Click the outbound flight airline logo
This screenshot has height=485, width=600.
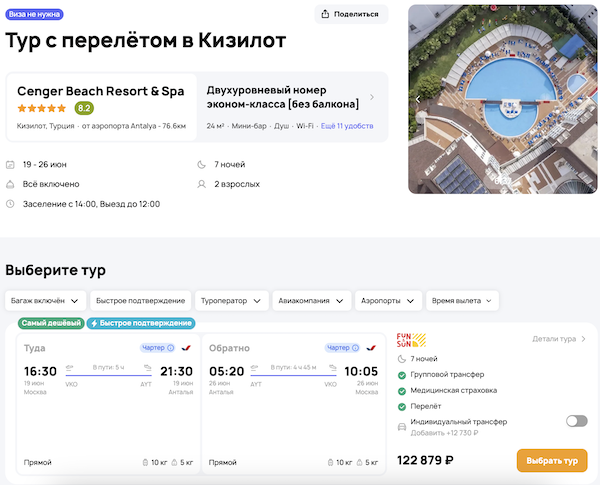pyautogui.click(x=186, y=348)
